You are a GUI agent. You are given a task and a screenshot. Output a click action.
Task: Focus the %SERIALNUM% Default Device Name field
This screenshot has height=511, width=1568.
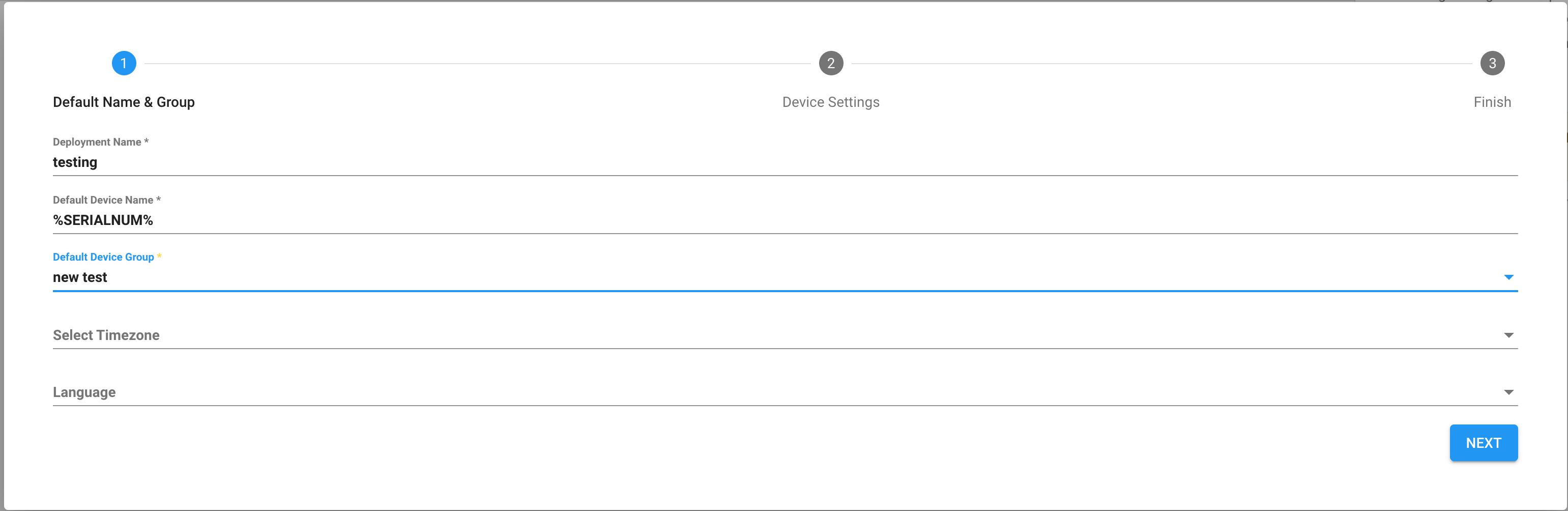coord(731,220)
